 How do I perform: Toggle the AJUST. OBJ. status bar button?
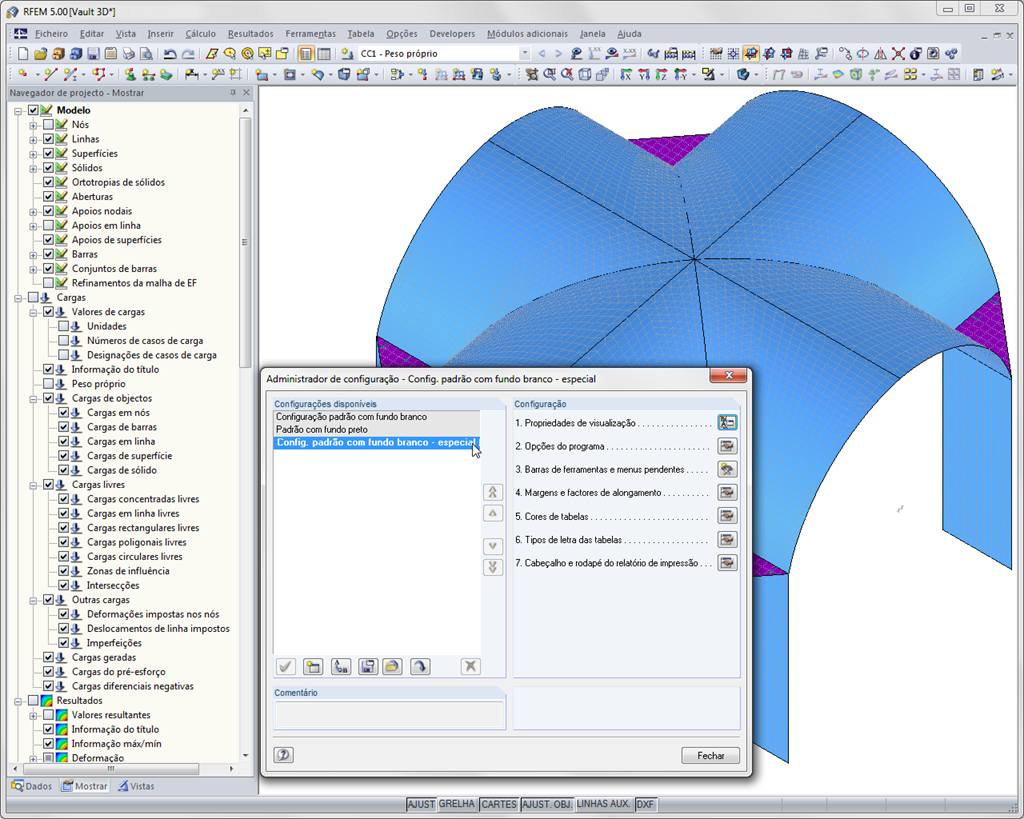pos(547,804)
